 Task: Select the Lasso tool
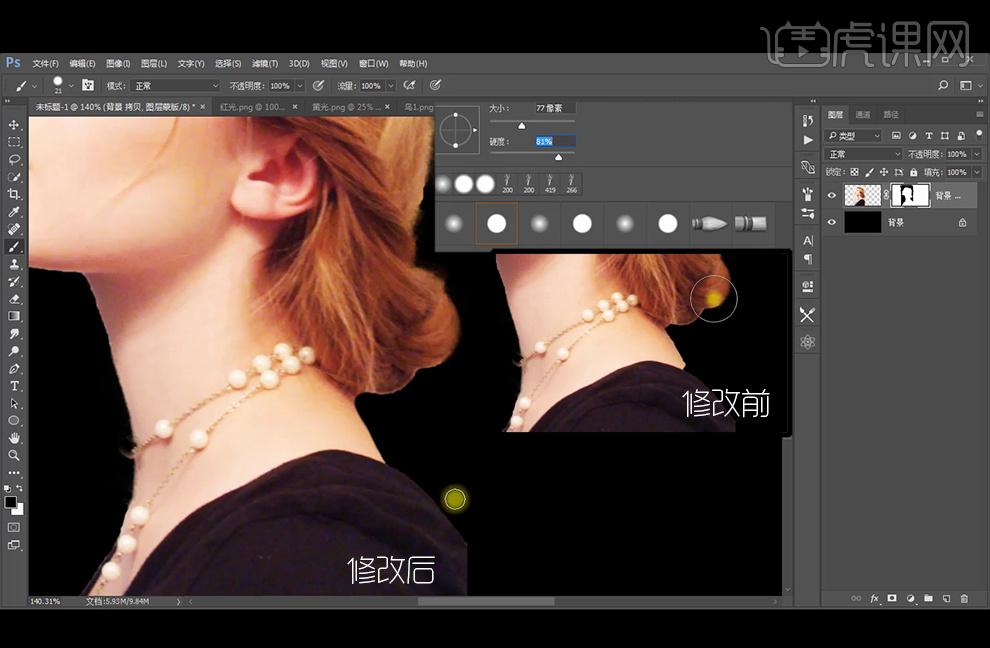coord(14,159)
